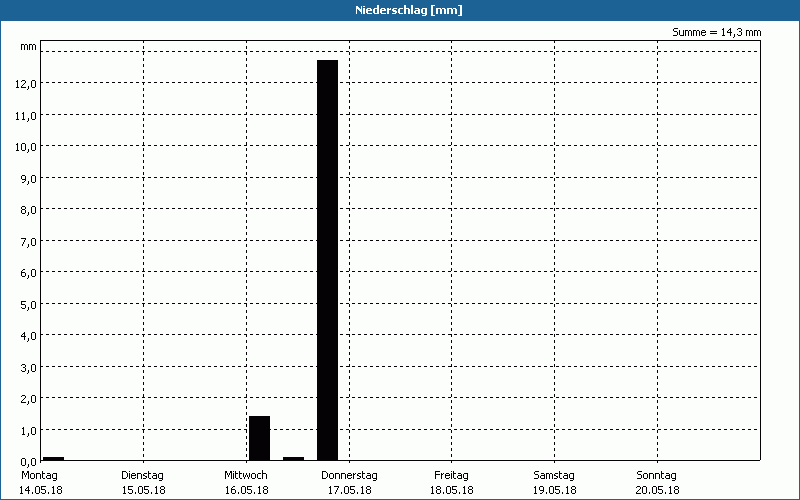Click the '9,0' y-axis value

click(x=29, y=179)
